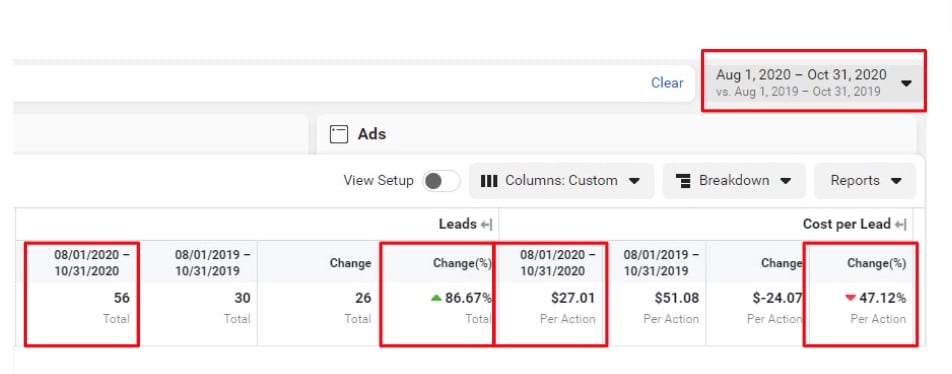Image resolution: width=952 pixels, height=374 pixels.
Task: Select the Leads 30 total value
Action: pos(242,298)
